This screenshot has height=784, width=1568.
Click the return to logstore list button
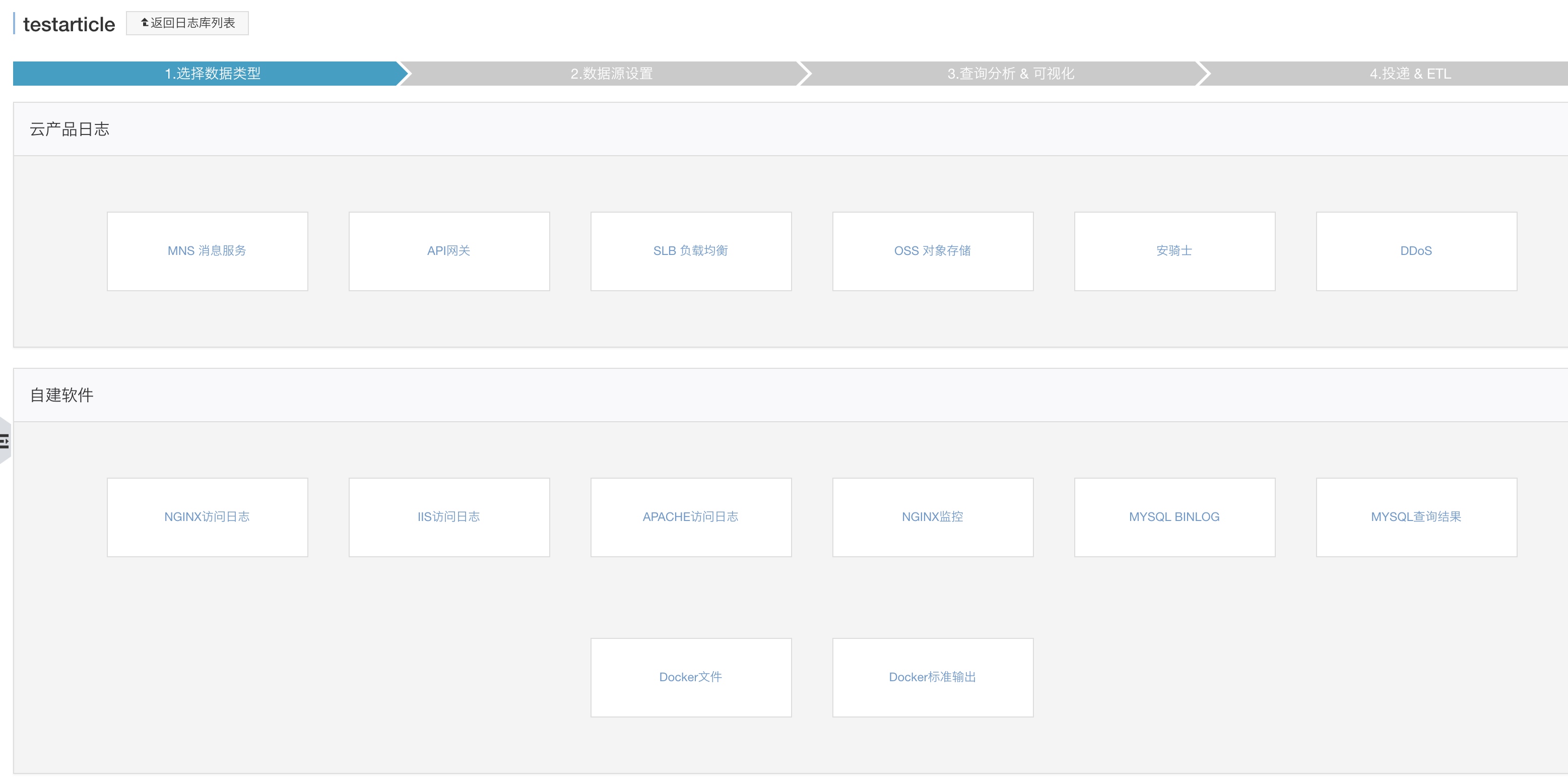(x=187, y=23)
